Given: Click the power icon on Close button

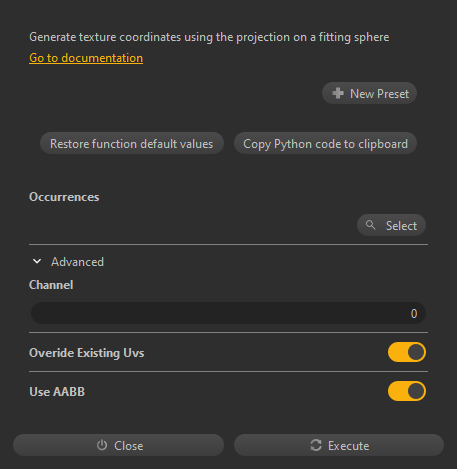Looking at the screenshot, I should 102,445.
